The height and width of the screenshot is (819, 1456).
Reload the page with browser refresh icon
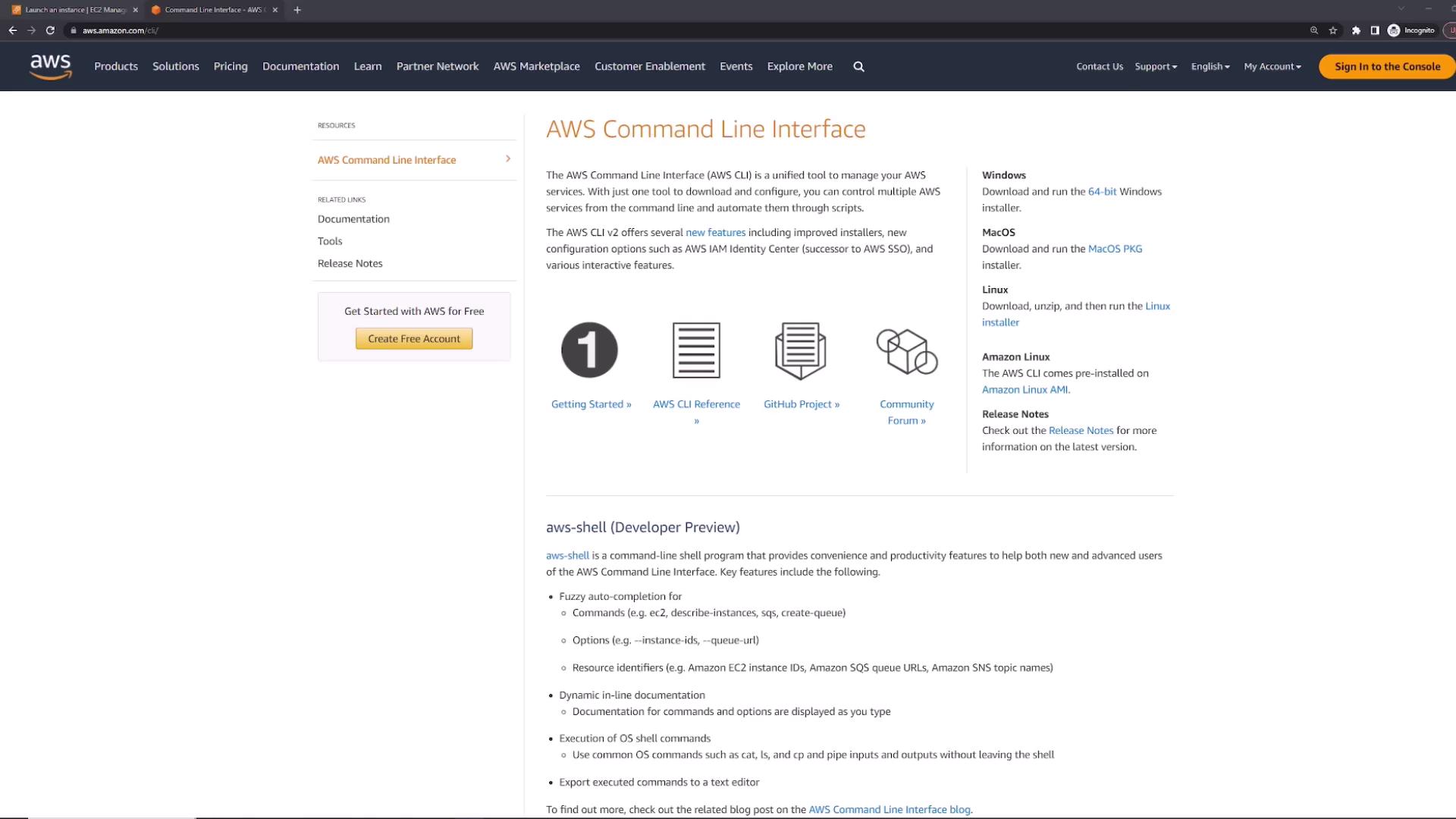(50, 30)
